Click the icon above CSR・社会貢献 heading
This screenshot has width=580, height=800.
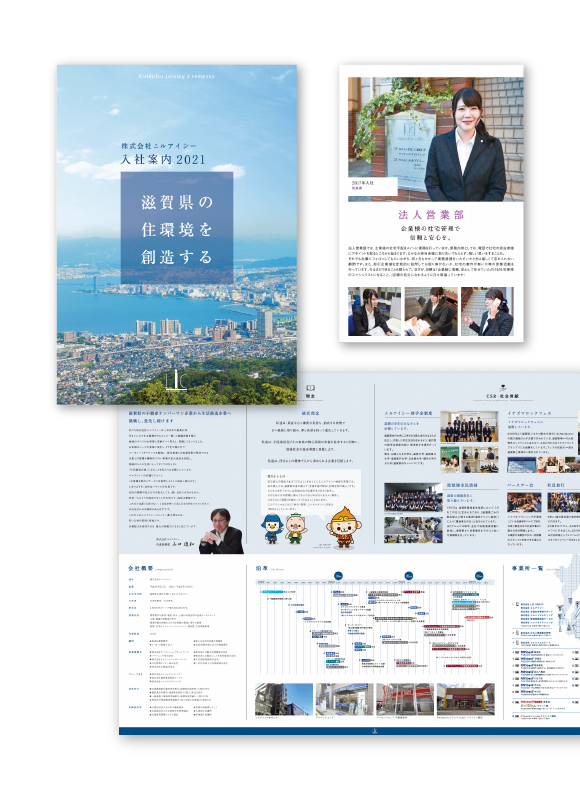coord(502,388)
